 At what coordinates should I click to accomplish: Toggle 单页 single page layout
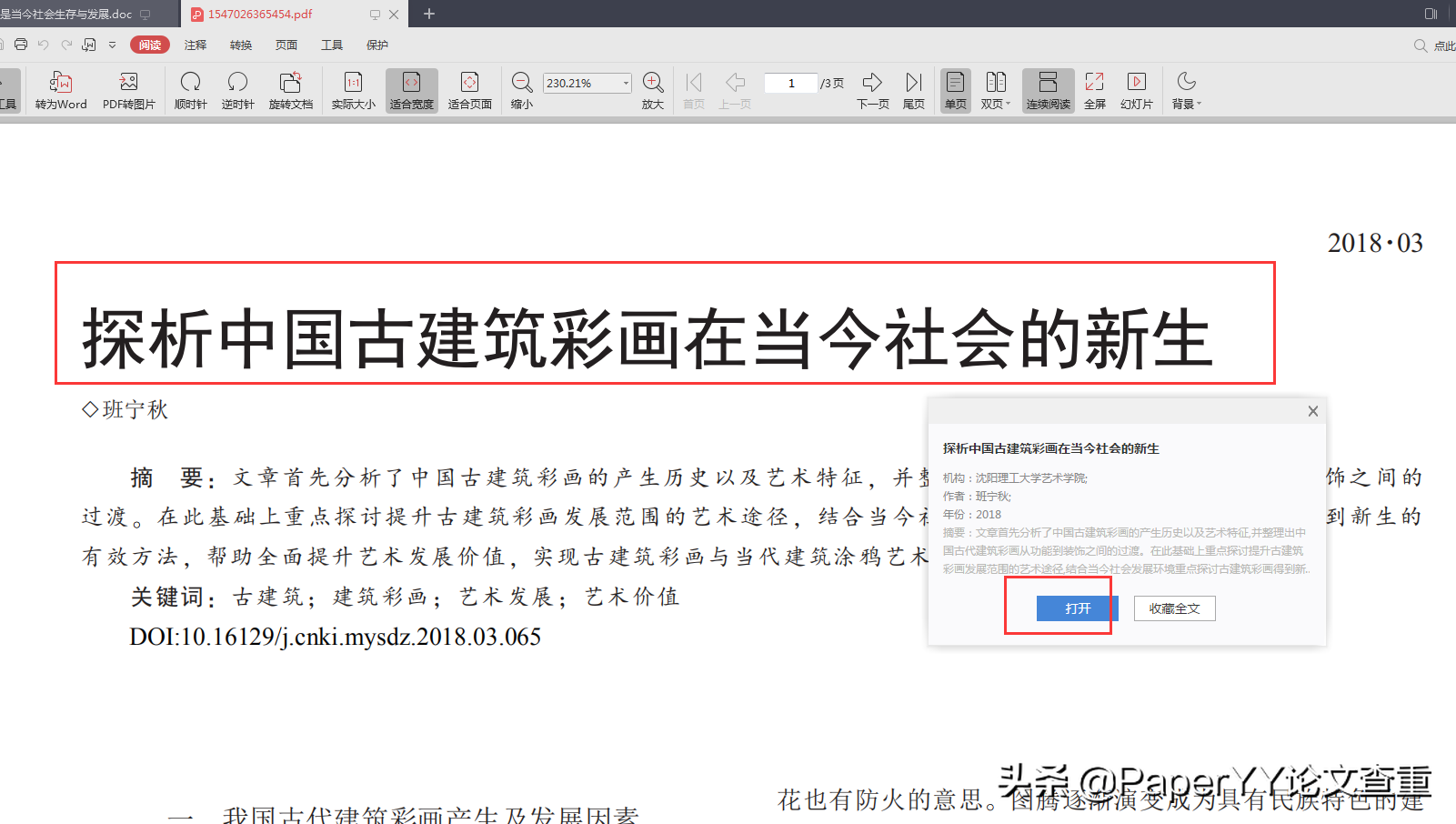coord(956,91)
